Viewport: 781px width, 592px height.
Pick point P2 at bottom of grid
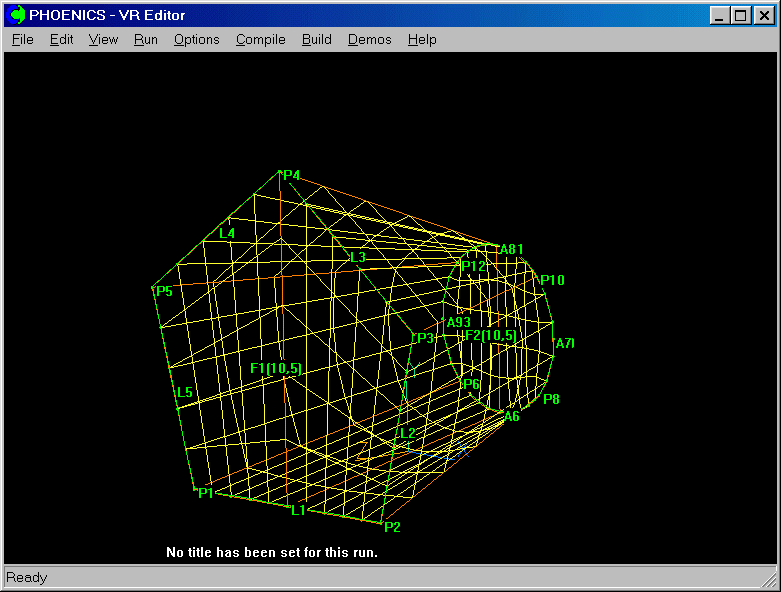392,527
